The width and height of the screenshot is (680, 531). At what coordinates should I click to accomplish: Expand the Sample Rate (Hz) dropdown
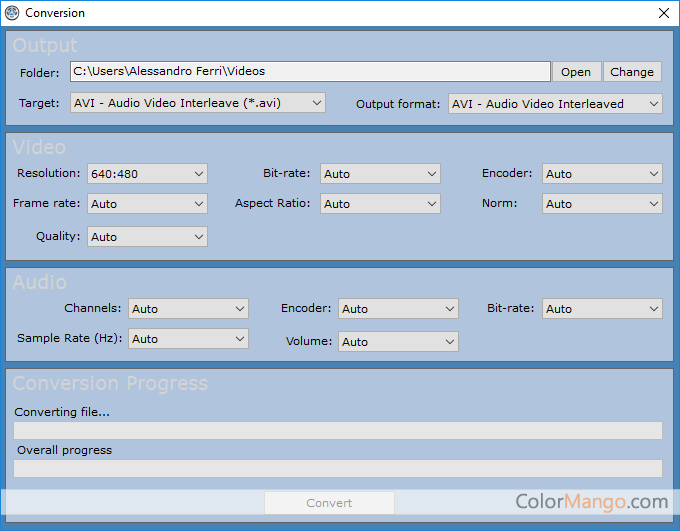pos(188,339)
